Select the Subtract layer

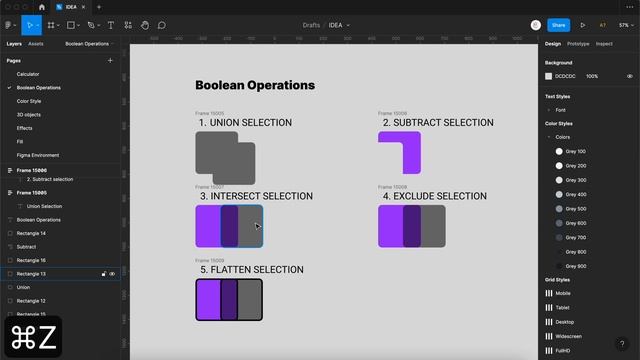pos(26,247)
